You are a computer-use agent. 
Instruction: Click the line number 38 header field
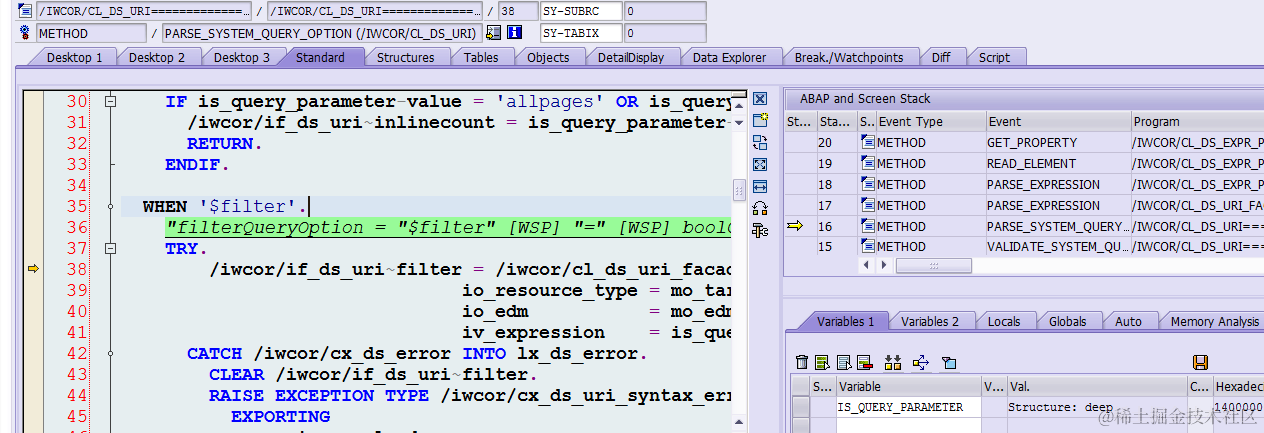(518, 11)
